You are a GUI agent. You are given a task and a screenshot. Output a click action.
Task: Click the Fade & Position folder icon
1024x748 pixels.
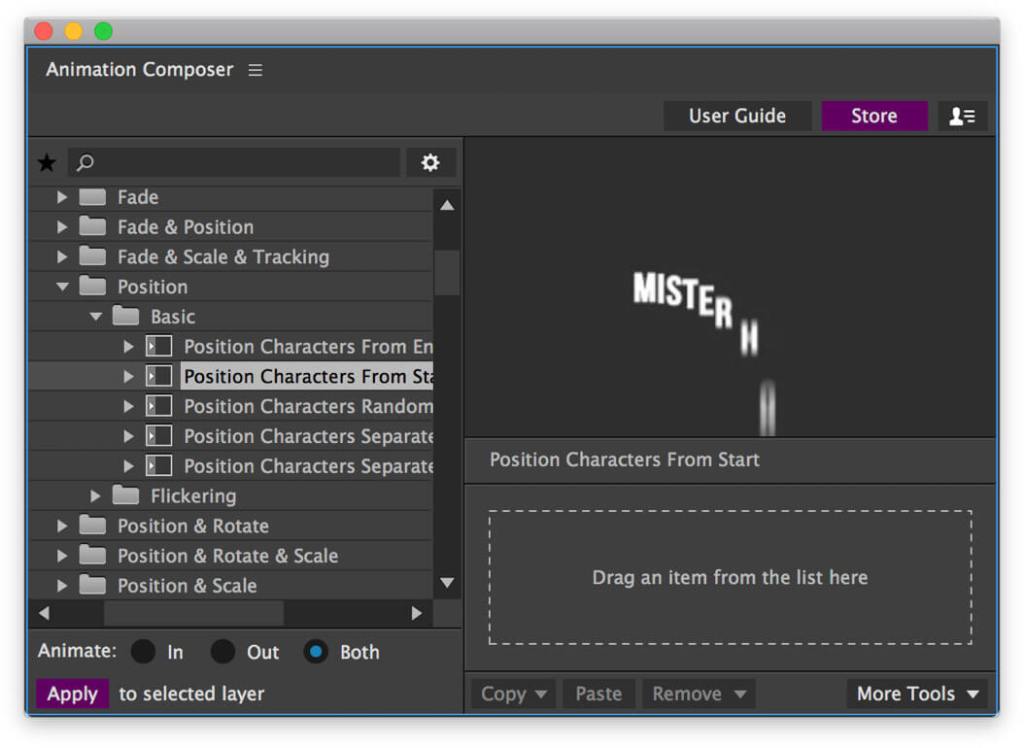click(x=92, y=227)
